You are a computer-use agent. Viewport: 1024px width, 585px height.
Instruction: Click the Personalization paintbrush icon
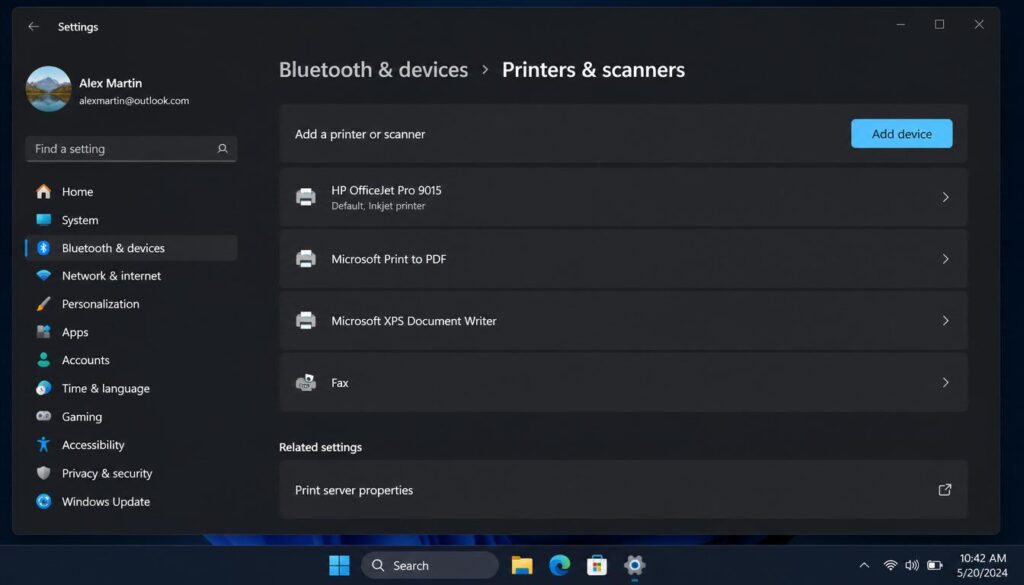click(x=44, y=304)
